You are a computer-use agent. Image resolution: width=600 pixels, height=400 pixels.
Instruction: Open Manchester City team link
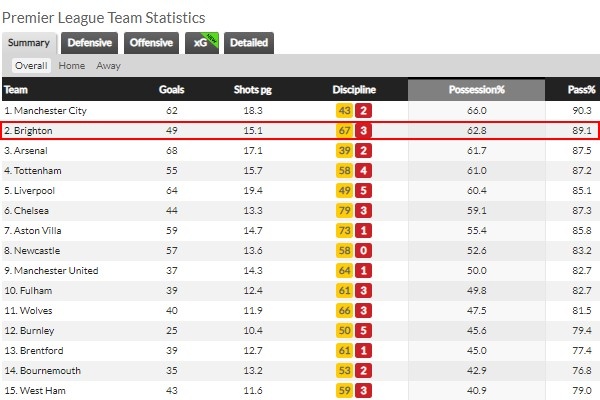coord(50,111)
